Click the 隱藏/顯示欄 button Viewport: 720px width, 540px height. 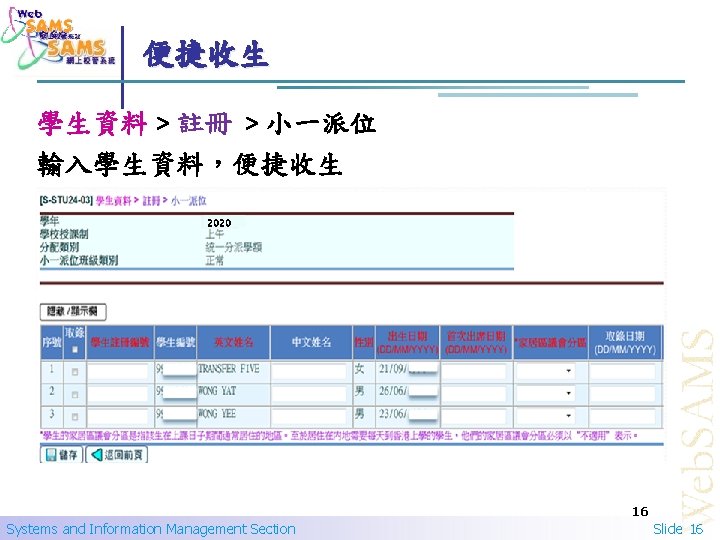pos(73,312)
